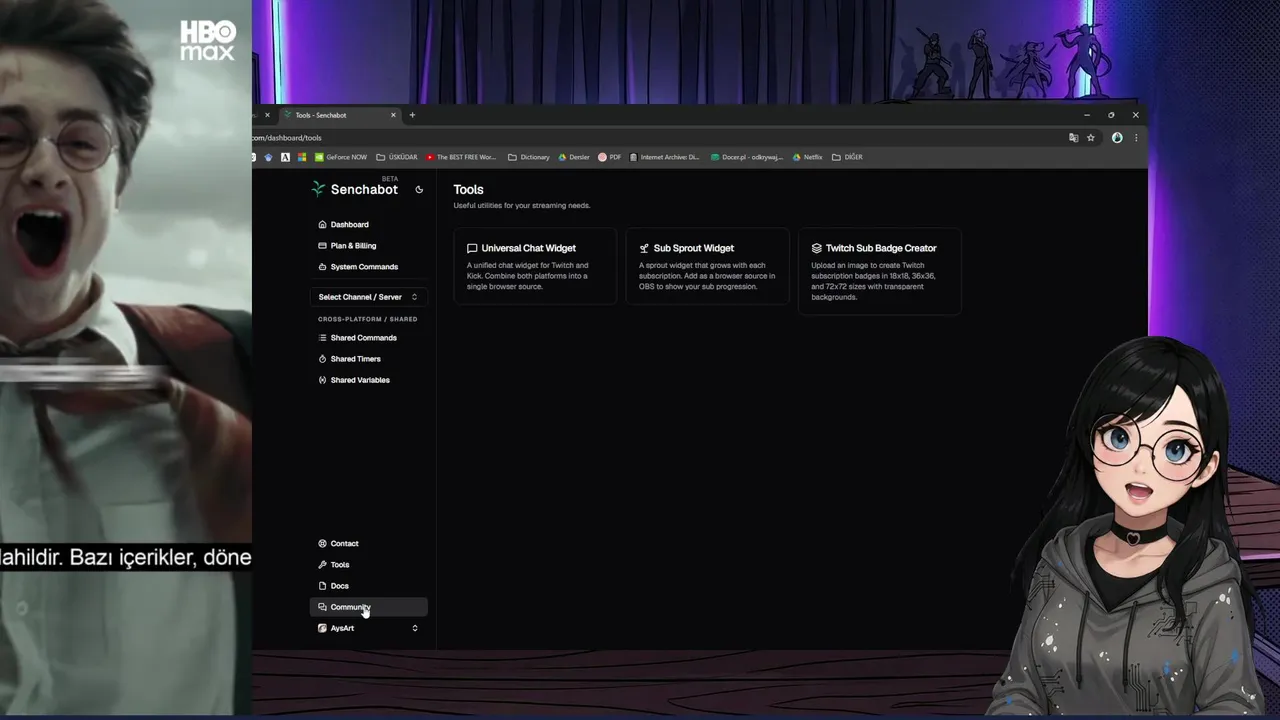Click the document icon beside Docs
Screen dimensions: 1280x720
coord(322,585)
